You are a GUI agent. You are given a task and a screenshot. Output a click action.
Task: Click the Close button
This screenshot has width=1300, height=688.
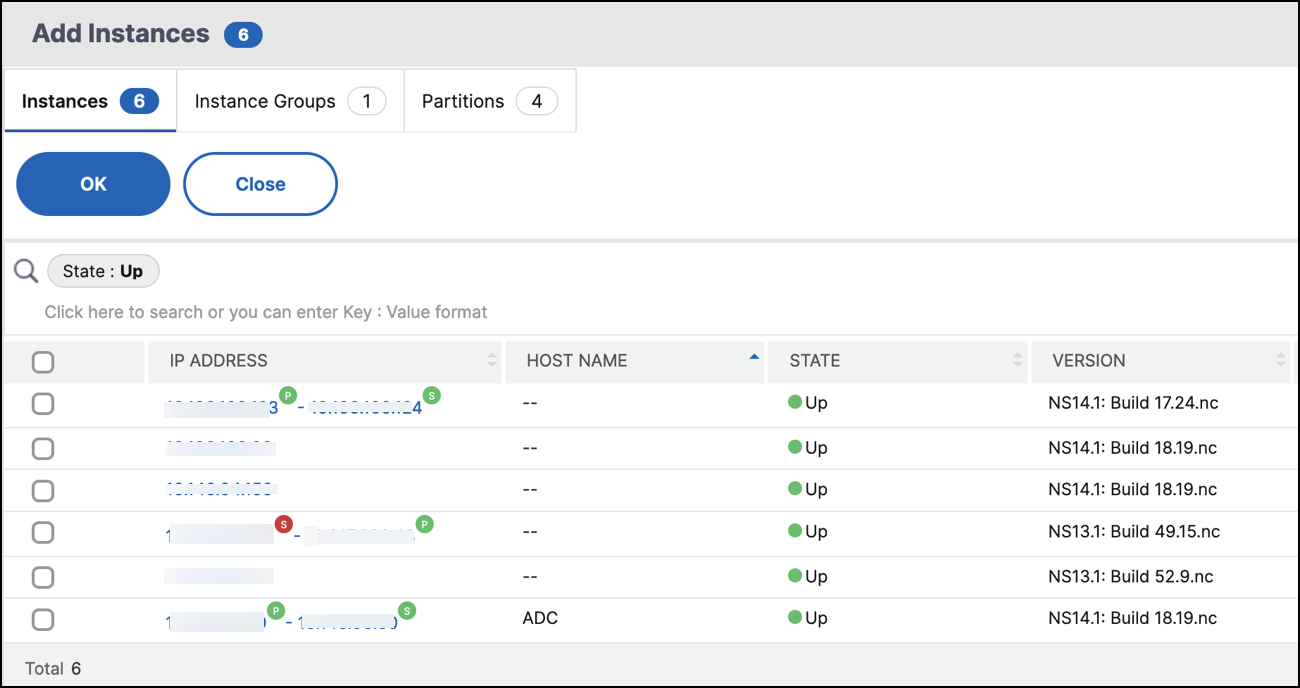point(260,184)
